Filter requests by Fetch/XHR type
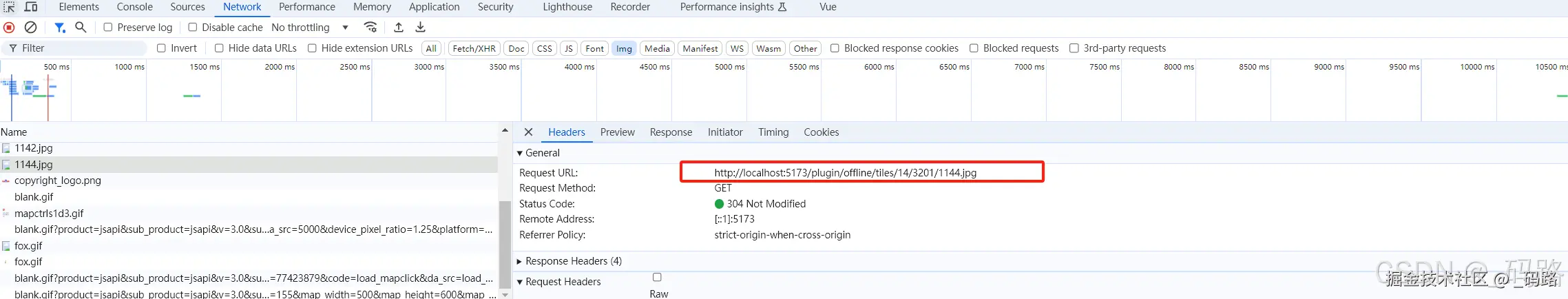Screen dimensions: 1568x299 point(474,48)
